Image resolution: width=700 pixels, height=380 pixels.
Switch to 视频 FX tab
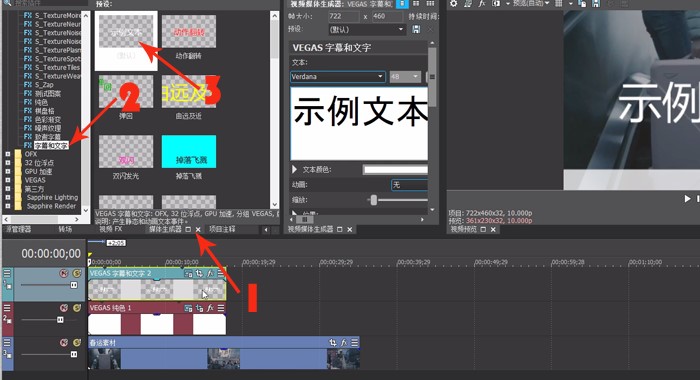point(111,229)
